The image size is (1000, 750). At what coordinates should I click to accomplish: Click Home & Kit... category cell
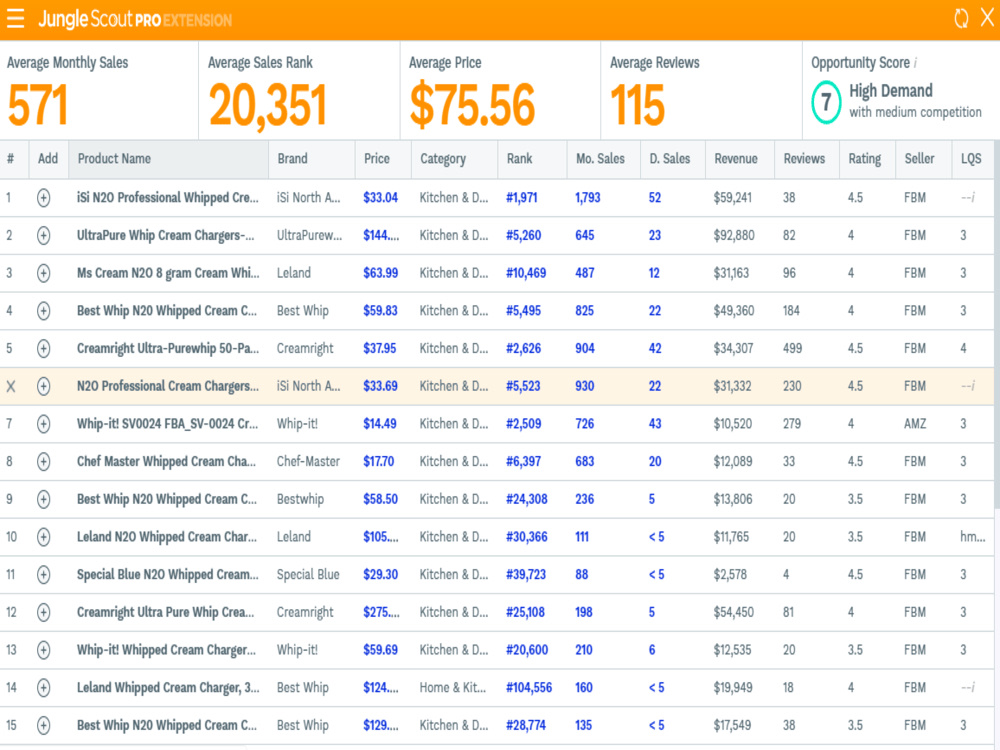453,687
